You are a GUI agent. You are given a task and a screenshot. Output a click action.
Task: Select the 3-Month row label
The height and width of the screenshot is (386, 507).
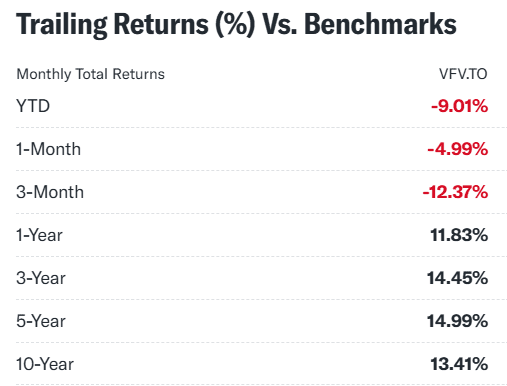50,192
